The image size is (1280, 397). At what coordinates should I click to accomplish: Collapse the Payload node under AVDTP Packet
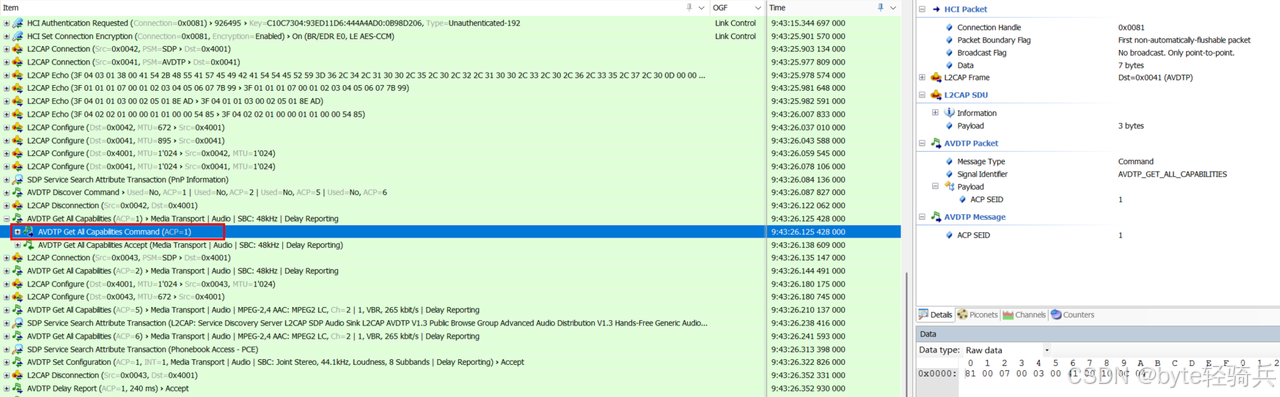pyautogui.click(x=935, y=186)
